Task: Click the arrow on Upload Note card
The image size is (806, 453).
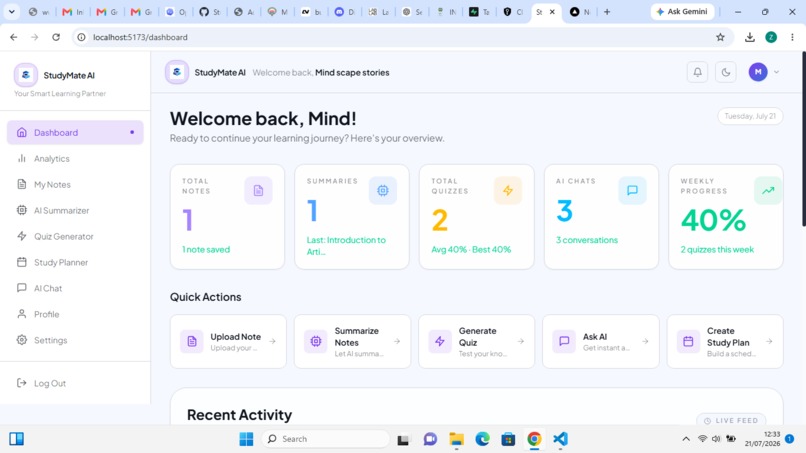Action: (272, 341)
